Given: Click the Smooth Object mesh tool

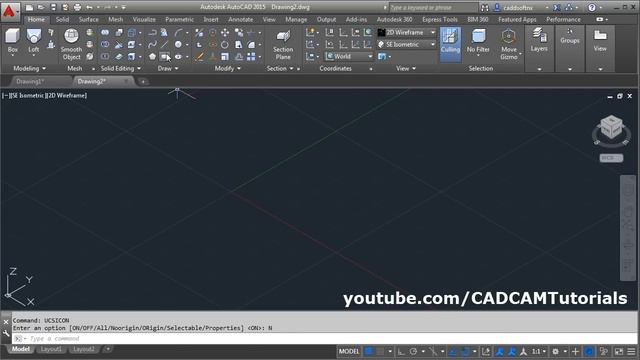Looking at the screenshot, I should click(x=71, y=44).
